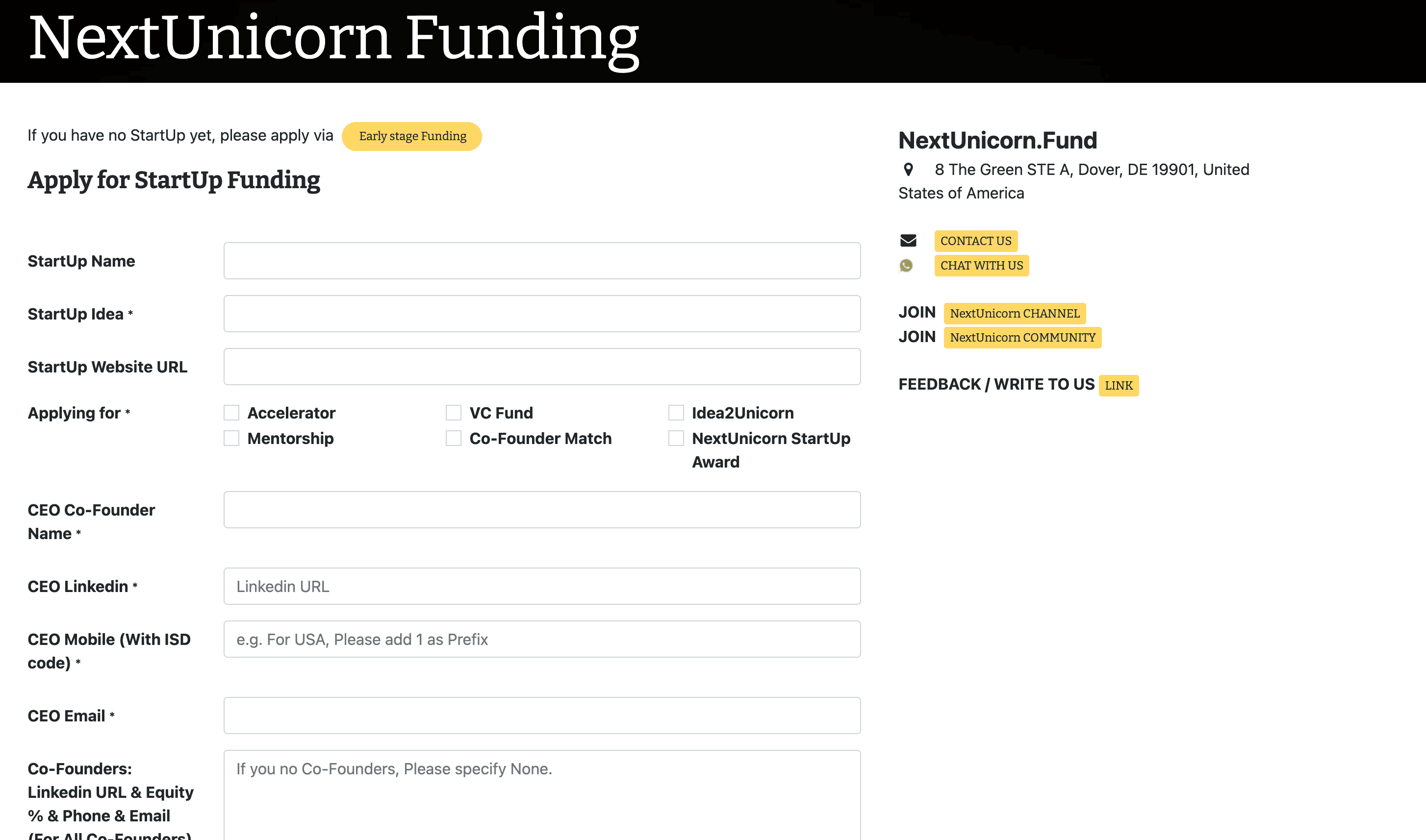This screenshot has width=1426, height=840.
Task: Click the CEO Email input field
Action: click(542, 716)
